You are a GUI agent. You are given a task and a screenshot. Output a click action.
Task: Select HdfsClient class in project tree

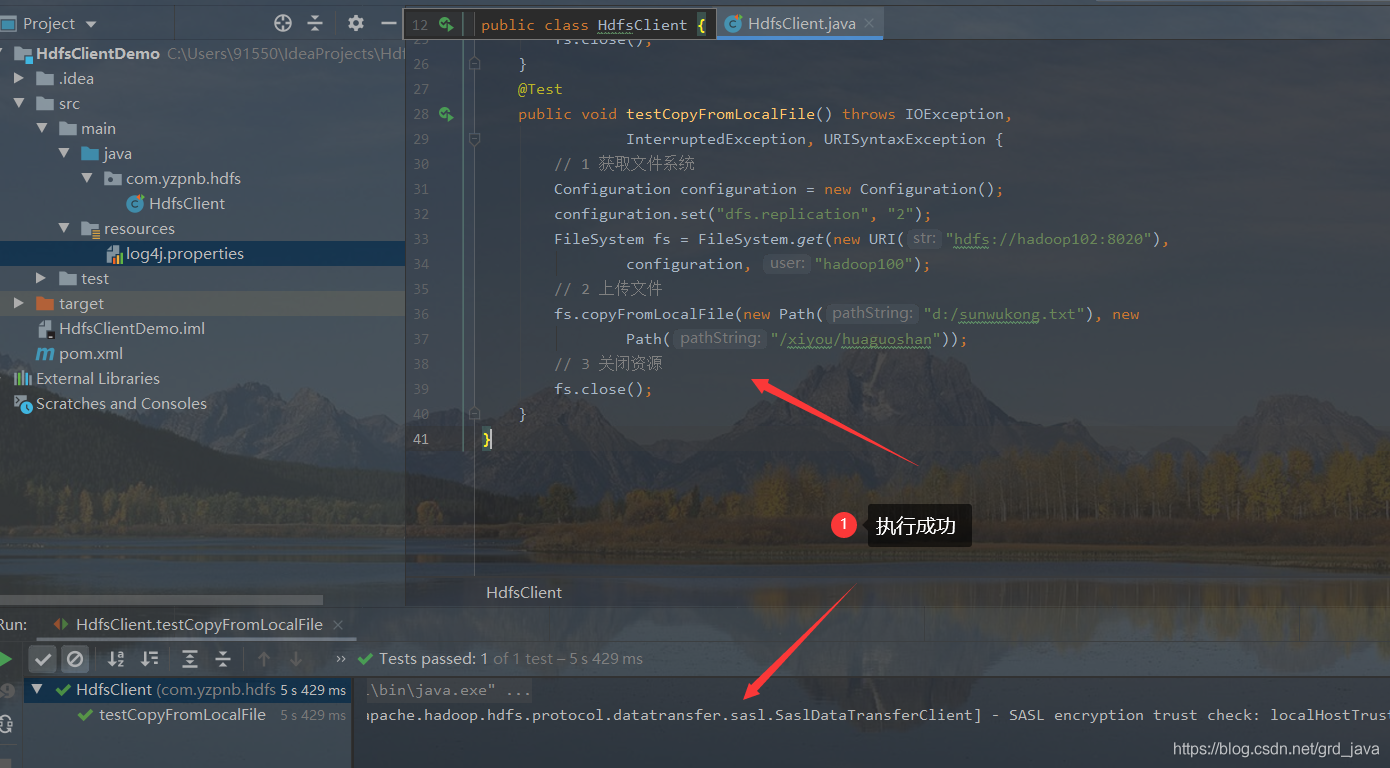coord(187,203)
